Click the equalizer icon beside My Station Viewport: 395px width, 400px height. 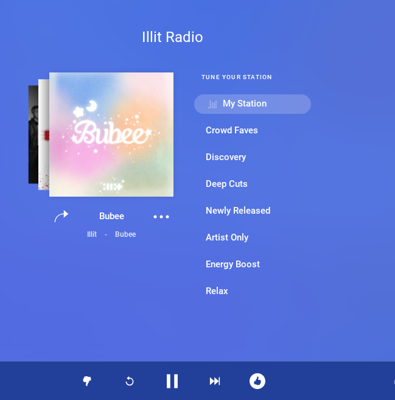coord(212,104)
